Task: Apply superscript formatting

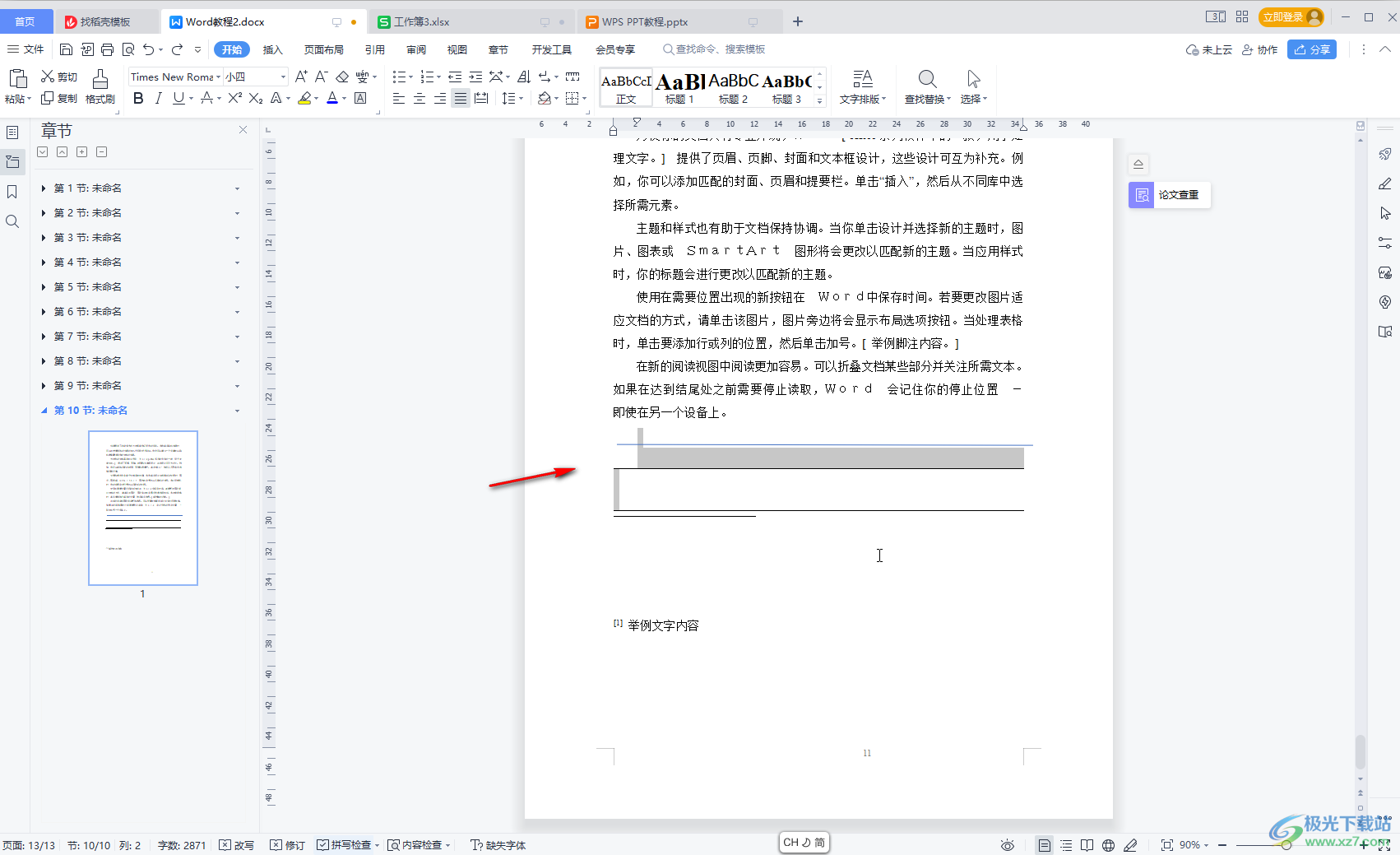Action: pos(234,98)
